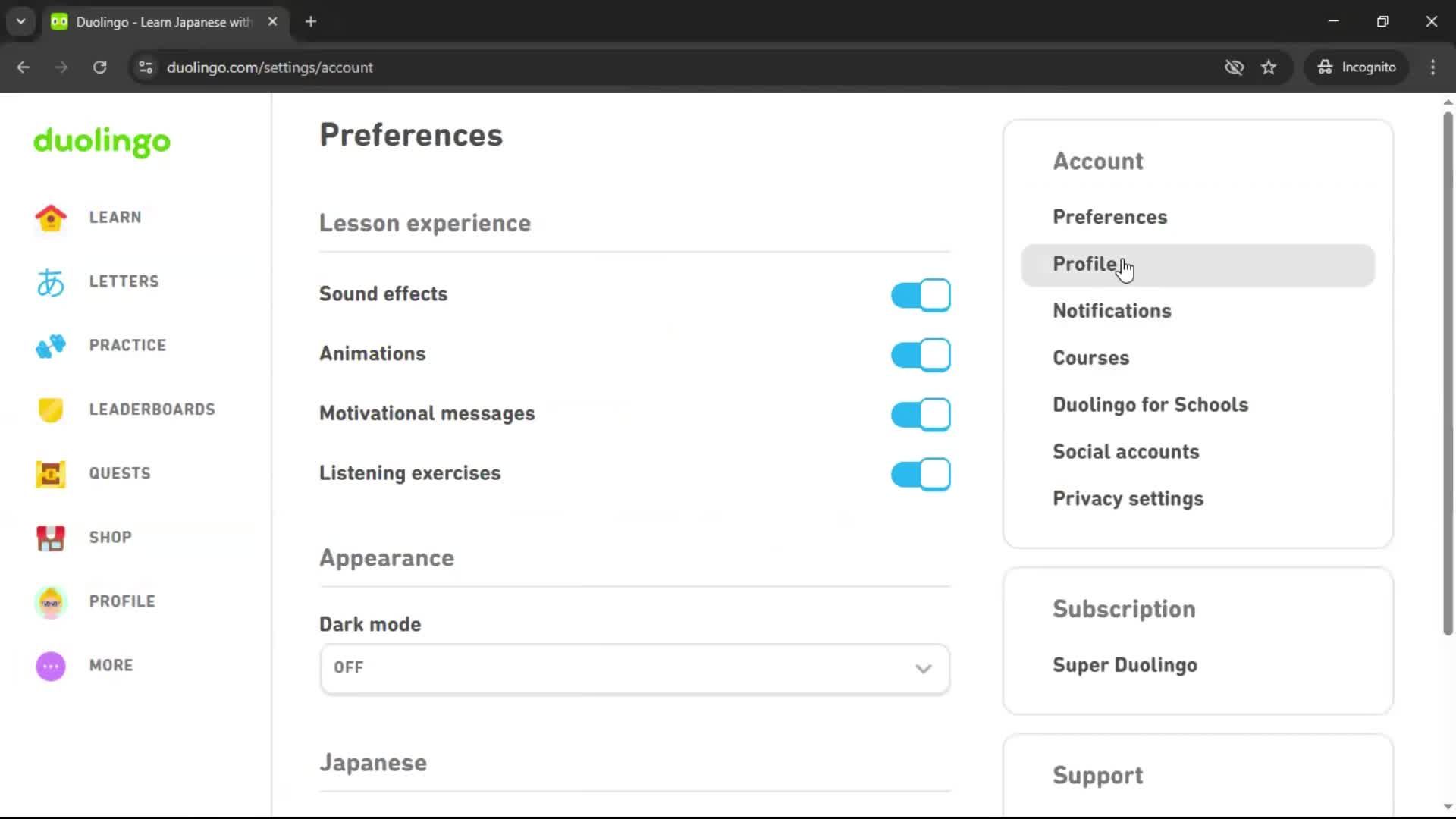Open Practice using the dumbbell icon
This screenshot has height=819, width=1456.
click(x=49, y=346)
